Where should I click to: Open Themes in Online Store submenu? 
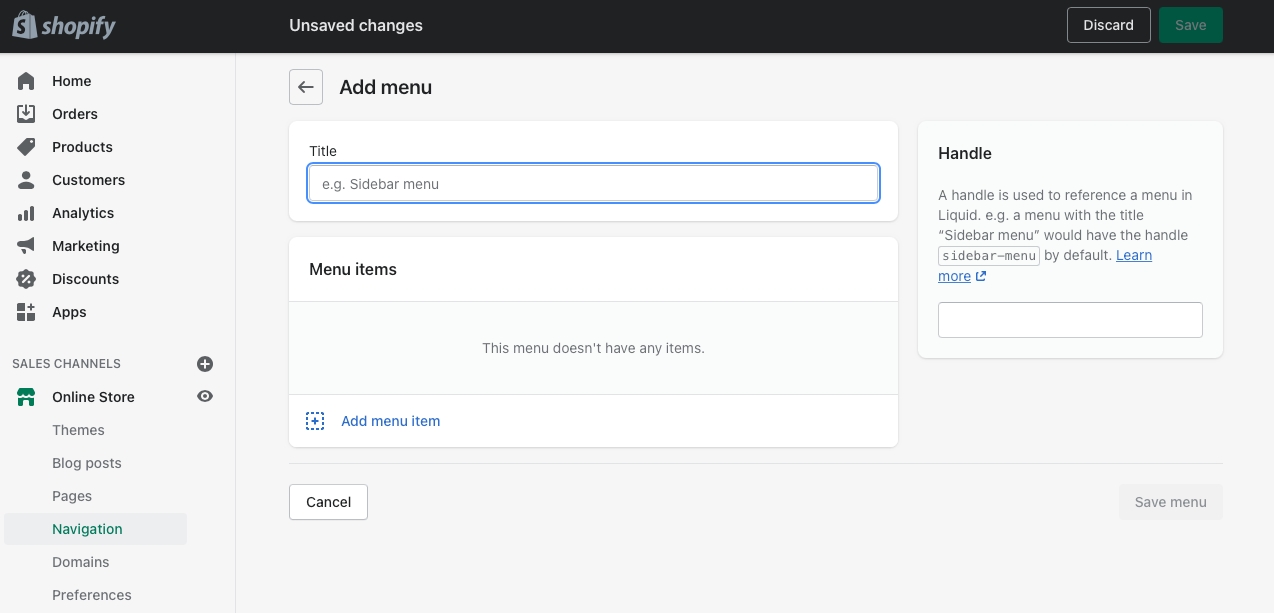(78, 430)
